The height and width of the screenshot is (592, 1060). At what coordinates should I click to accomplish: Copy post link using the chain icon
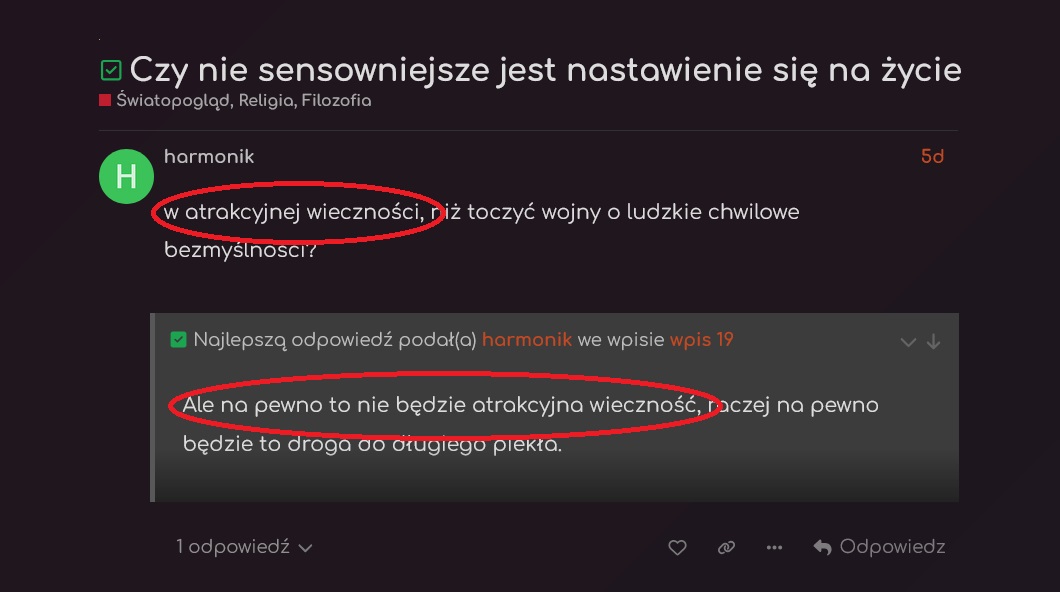726,548
